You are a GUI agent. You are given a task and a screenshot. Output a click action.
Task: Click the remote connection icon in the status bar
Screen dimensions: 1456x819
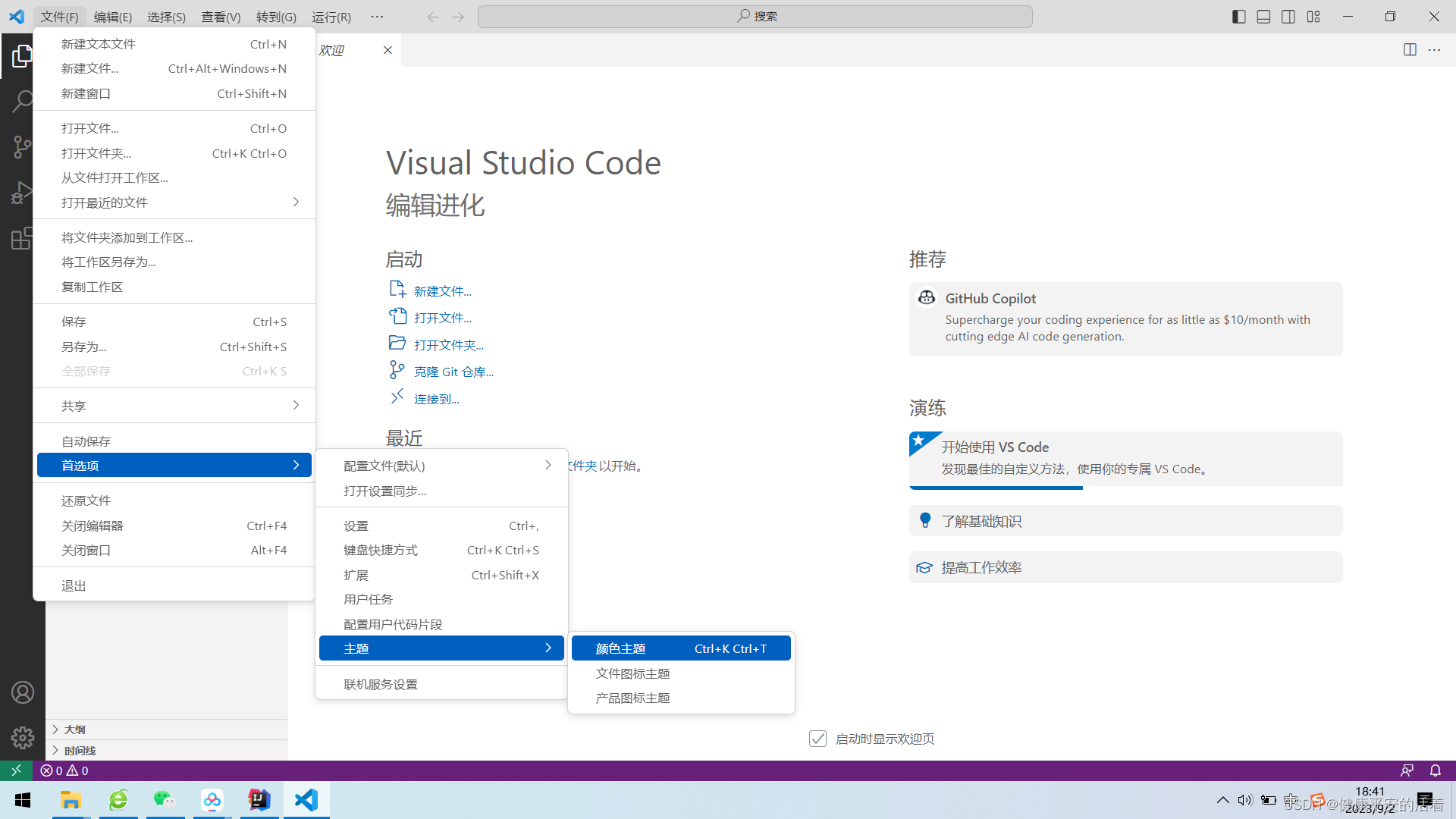click(15, 770)
